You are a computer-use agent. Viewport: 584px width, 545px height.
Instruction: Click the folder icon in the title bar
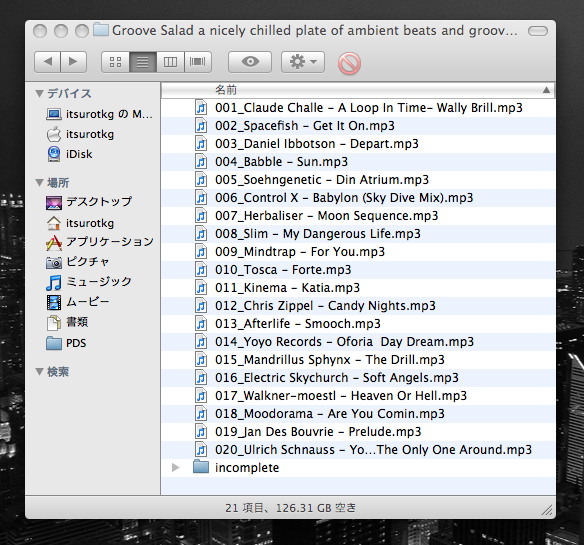coord(101,29)
